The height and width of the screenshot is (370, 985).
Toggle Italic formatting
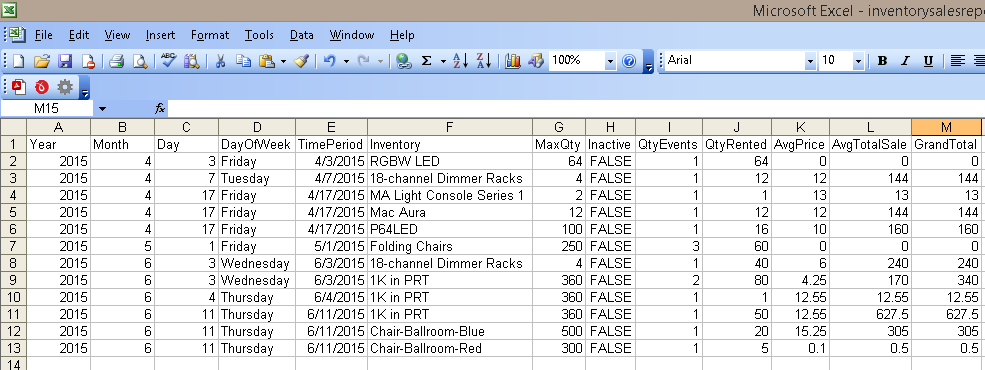click(905, 61)
